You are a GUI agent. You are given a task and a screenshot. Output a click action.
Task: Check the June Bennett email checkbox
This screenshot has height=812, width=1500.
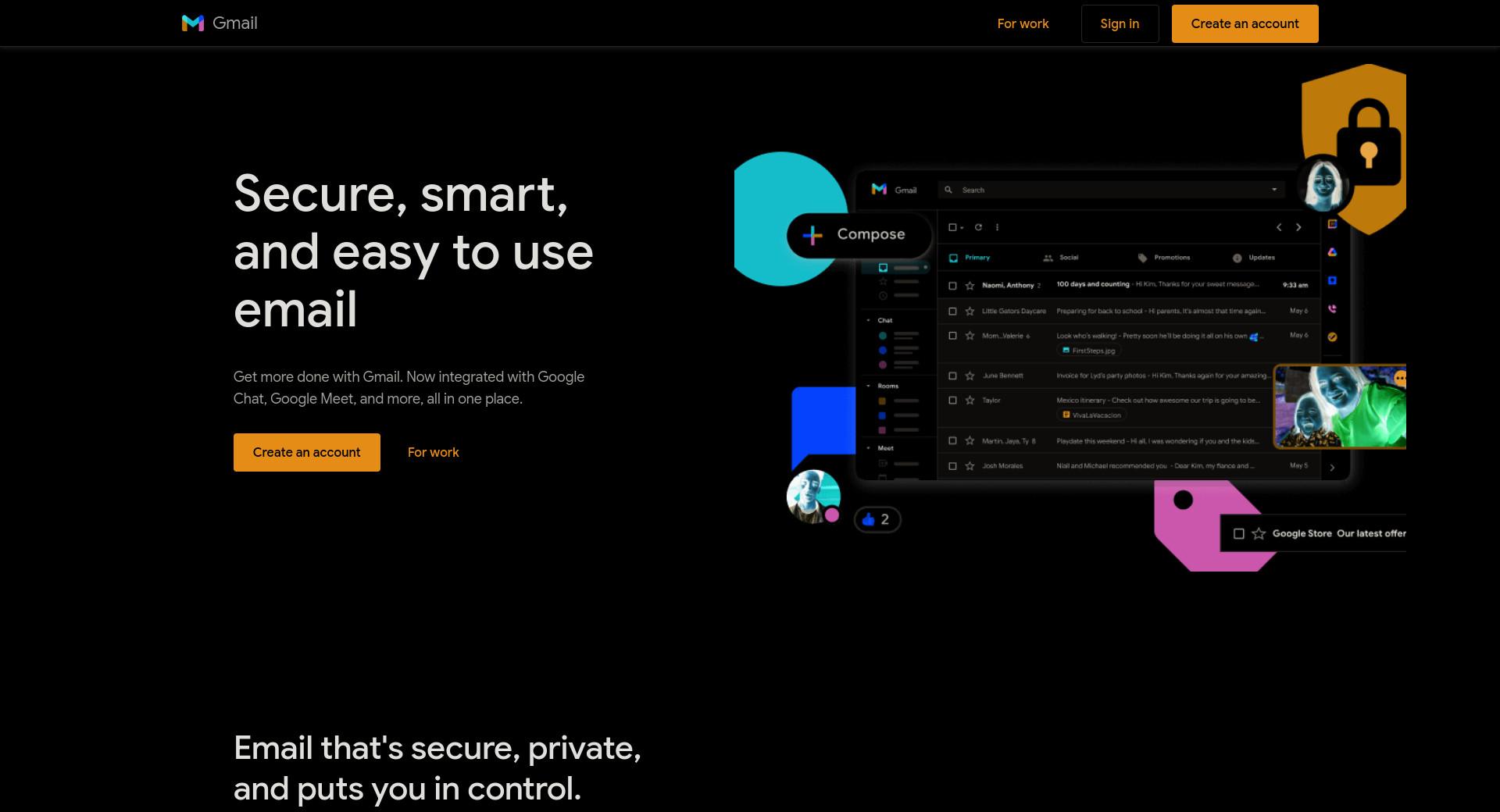point(952,376)
